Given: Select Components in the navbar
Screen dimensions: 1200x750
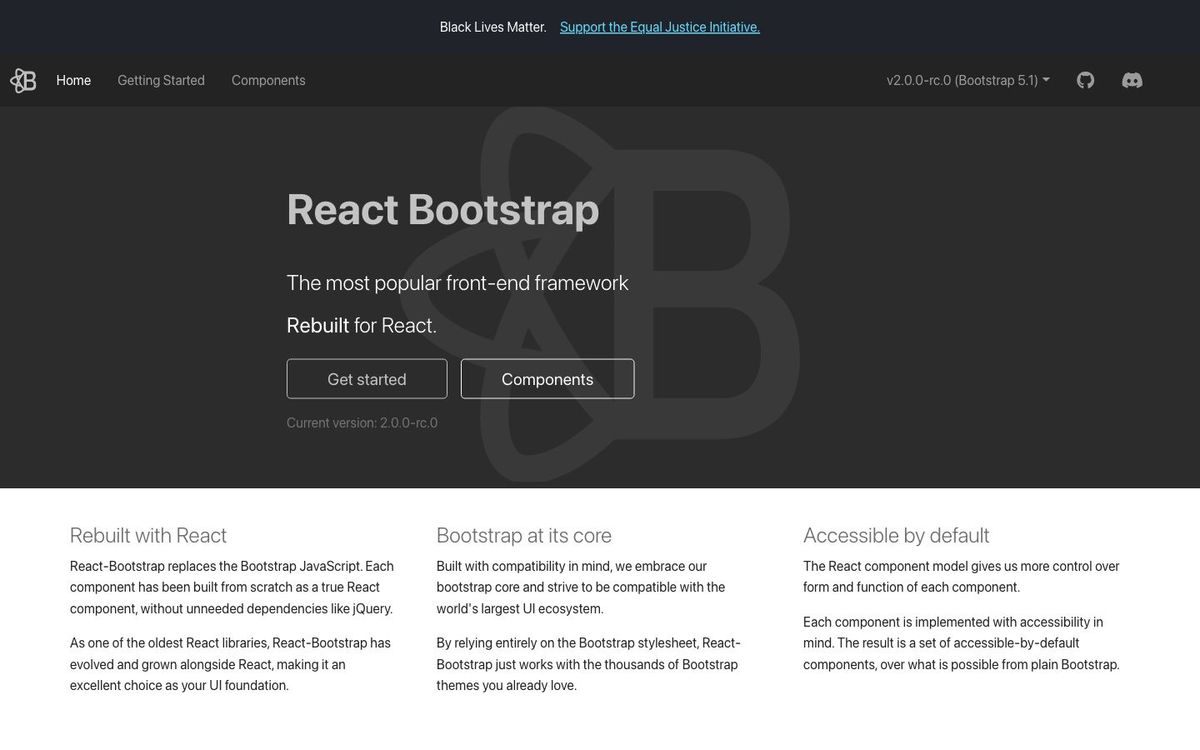Looking at the screenshot, I should coord(268,79).
